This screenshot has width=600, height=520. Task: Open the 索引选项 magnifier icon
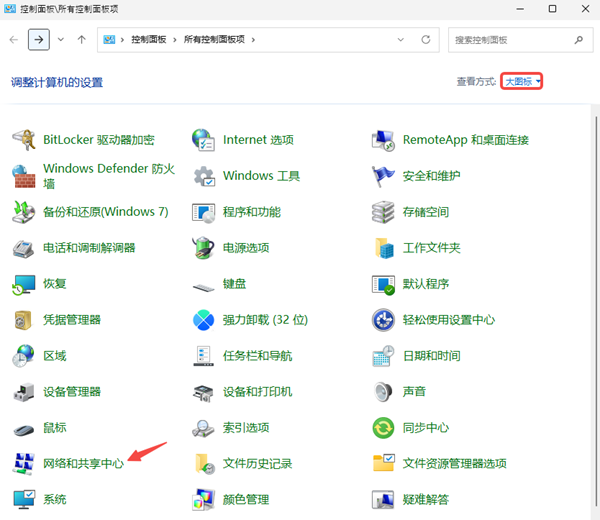203,428
